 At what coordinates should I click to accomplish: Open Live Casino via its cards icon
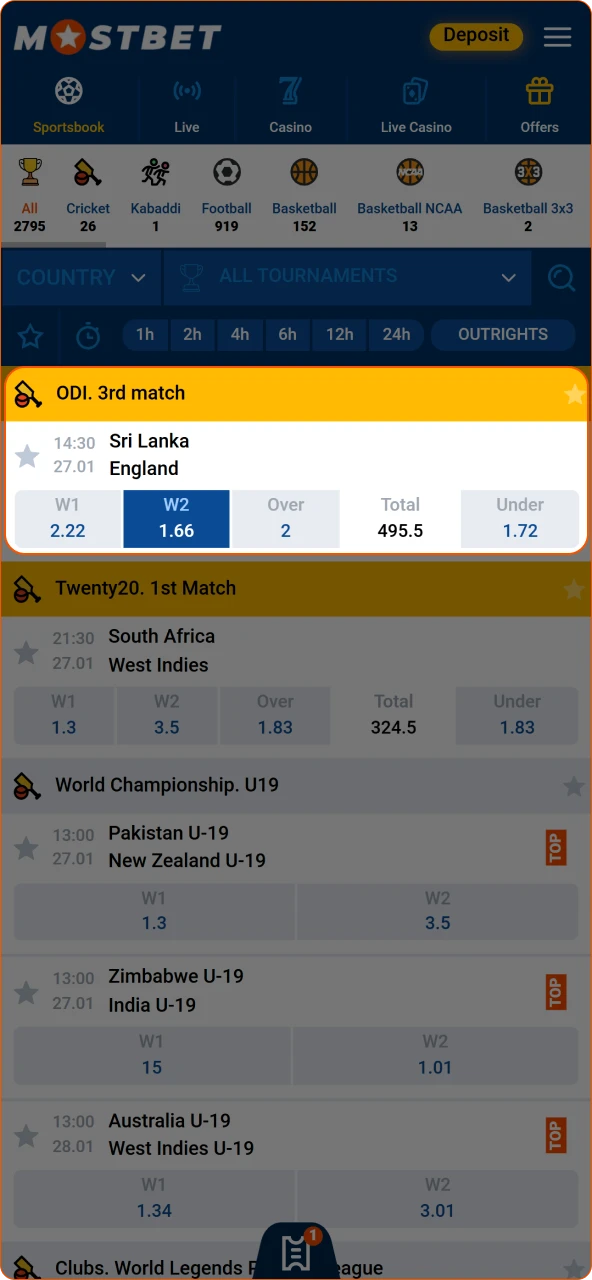(x=416, y=91)
